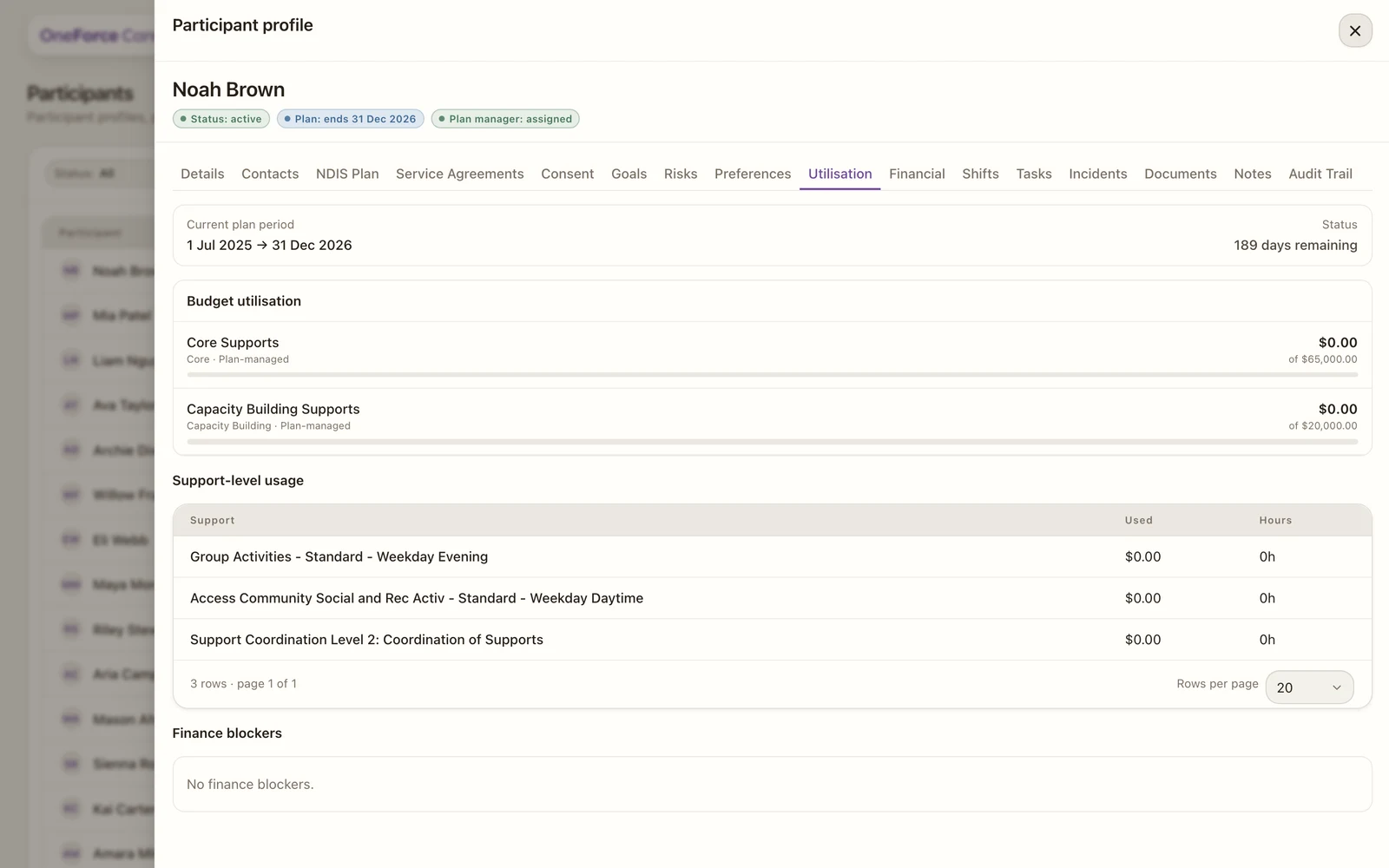Click the Hours column header

1275,520
